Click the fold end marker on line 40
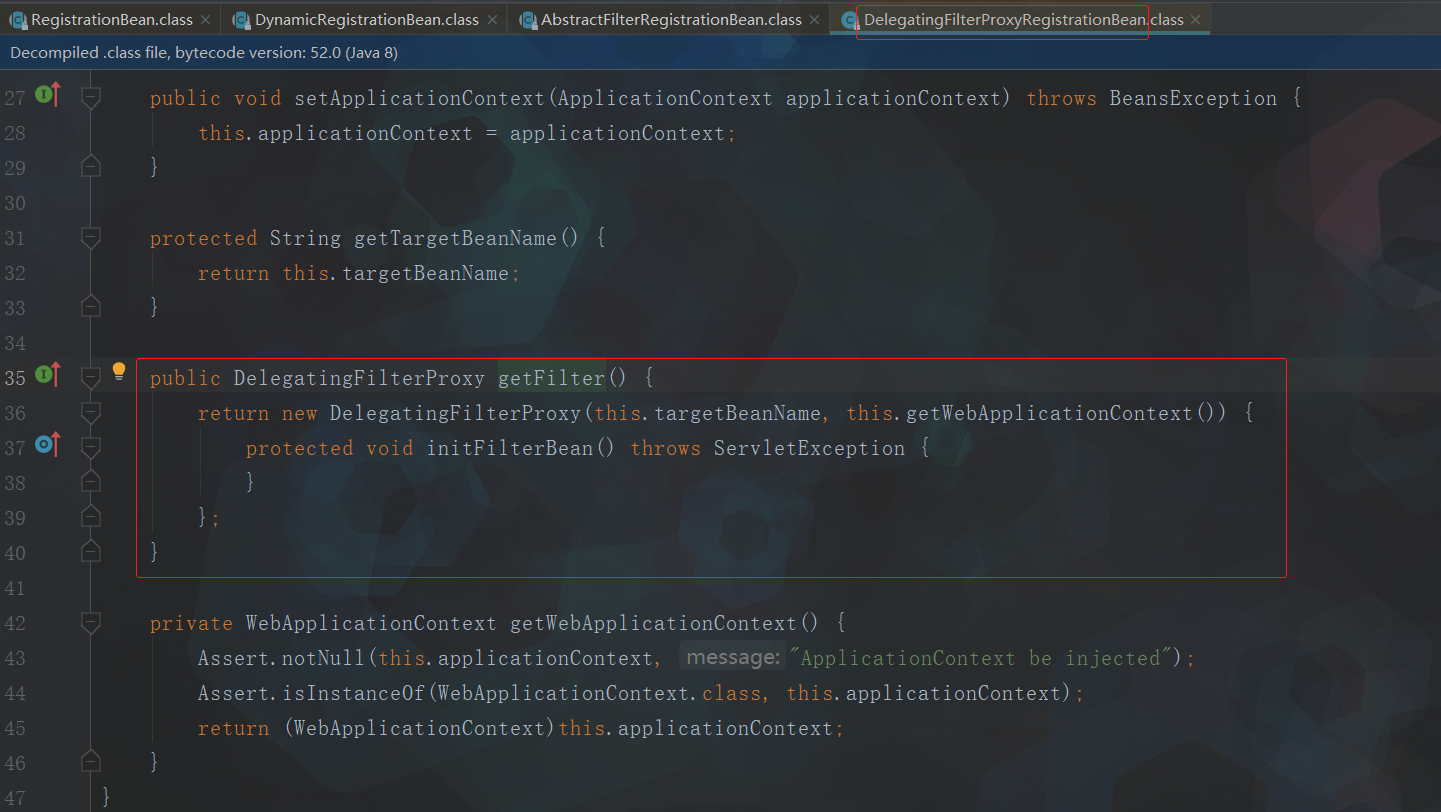This screenshot has width=1441, height=812. pos(91,551)
